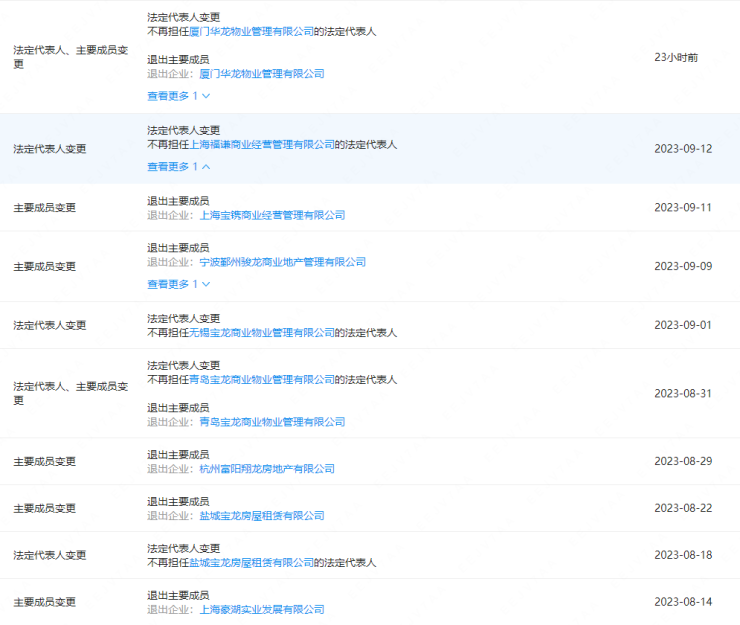Select 主要成员变更 label in 2023-08-29 row
The height and width of the screenshot is (625, 740).
click(44, 462)
